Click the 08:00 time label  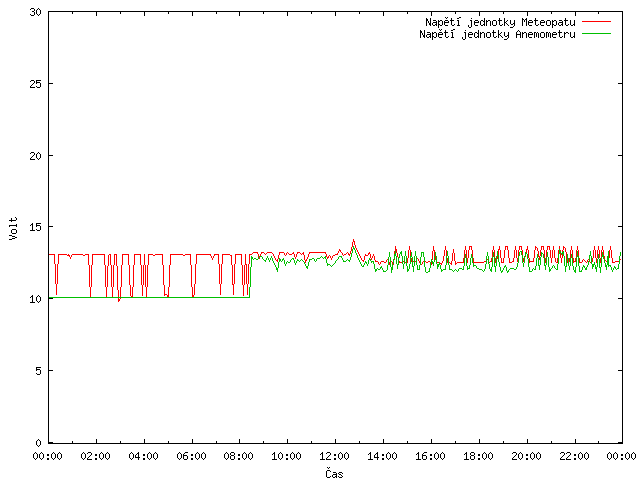[x=239, y=456]
